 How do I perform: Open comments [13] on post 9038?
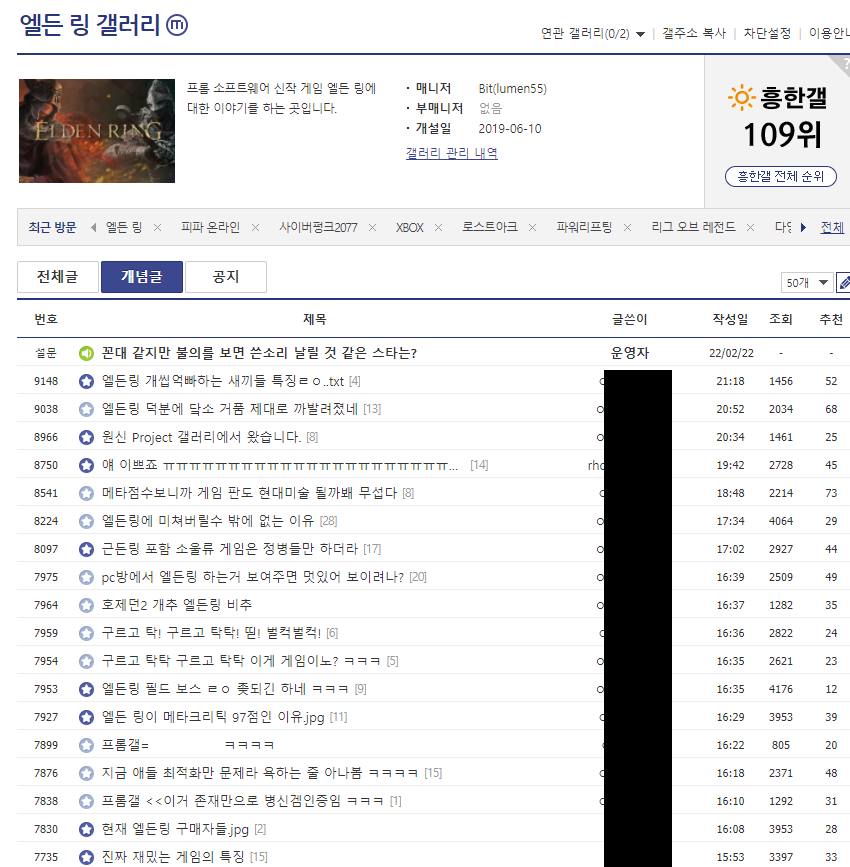click(372, 409)
